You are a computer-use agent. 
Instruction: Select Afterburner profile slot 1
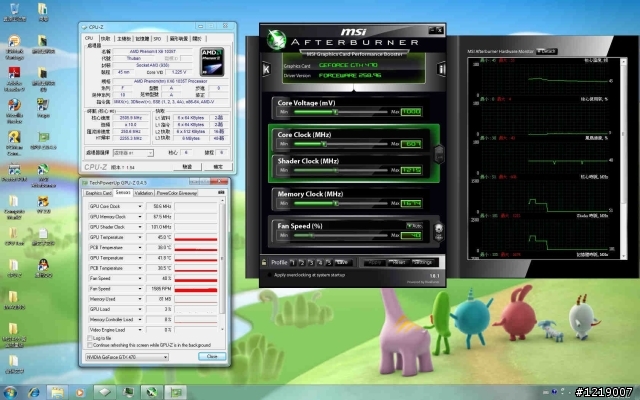293,262
